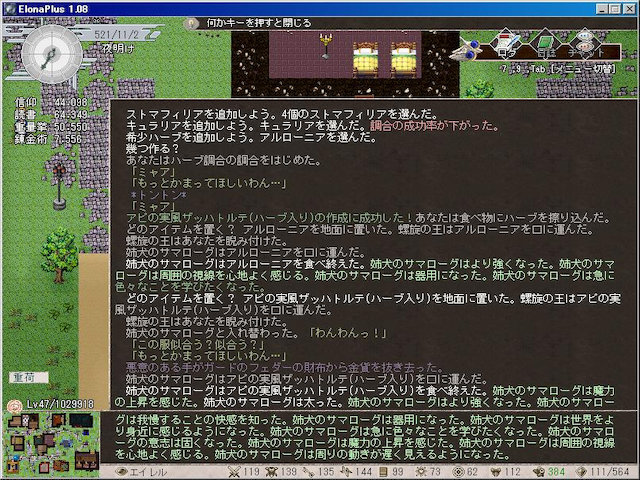Click the 重荷 burden status label
Viewport: 640px width, 480px height.
click(29, 378)
